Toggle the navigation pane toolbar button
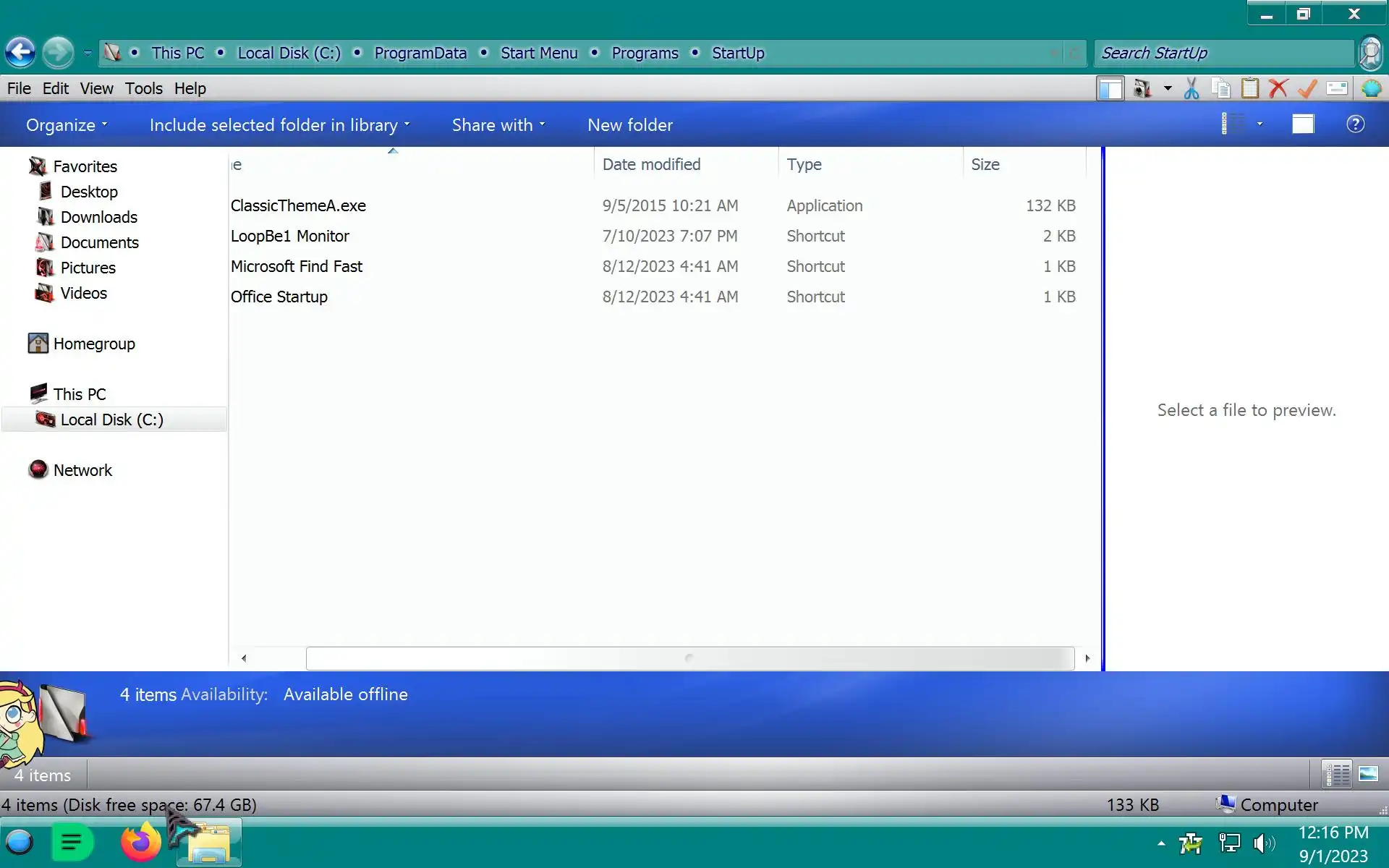Viewport: 1389px width, 868px height. [1110, 88]
